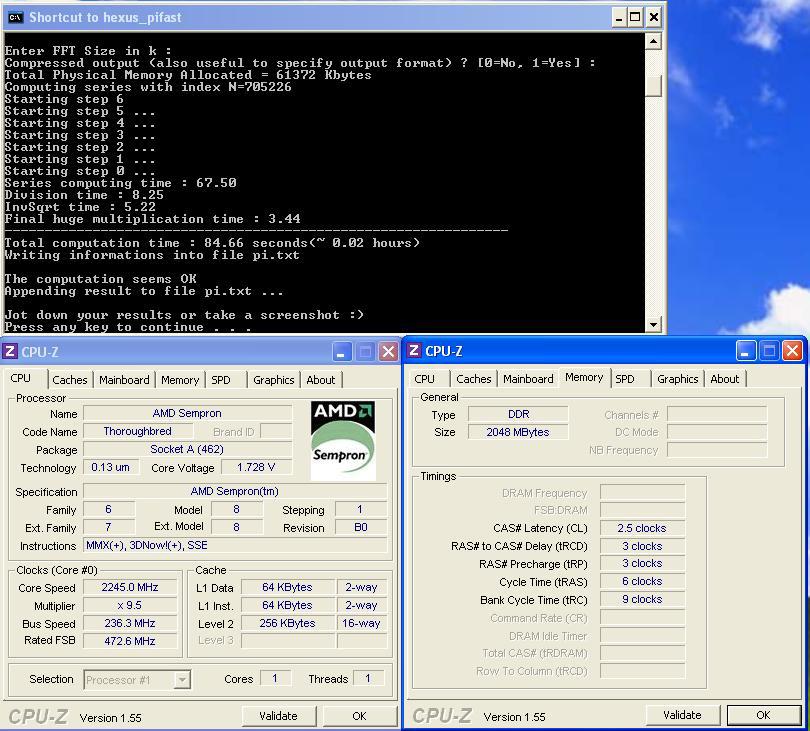
Task: Click the AMD Sempron name field
Action: pyautogui.click(x=187, y=413)
